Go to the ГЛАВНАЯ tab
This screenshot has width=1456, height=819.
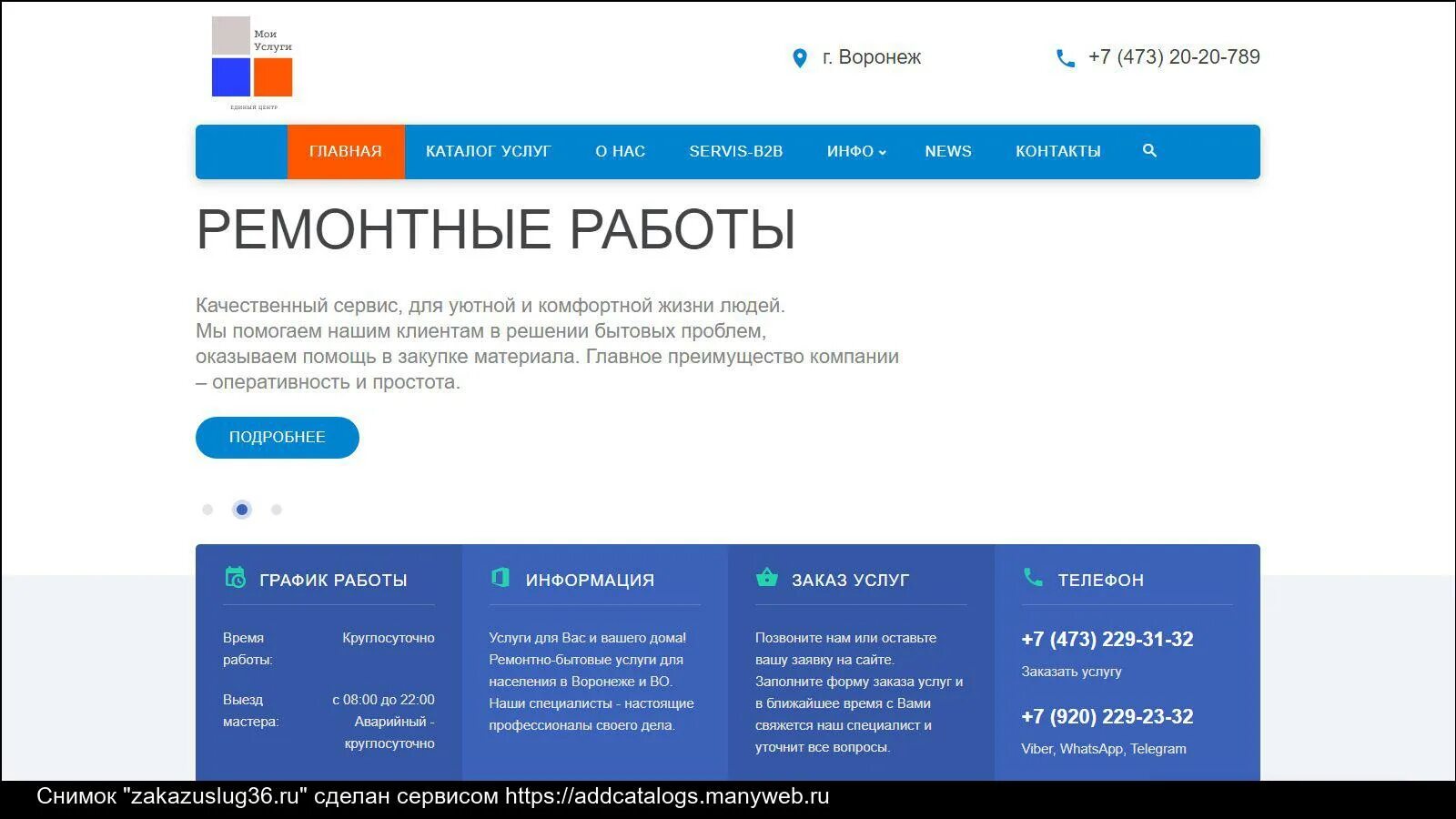click(x=346, y=151)
